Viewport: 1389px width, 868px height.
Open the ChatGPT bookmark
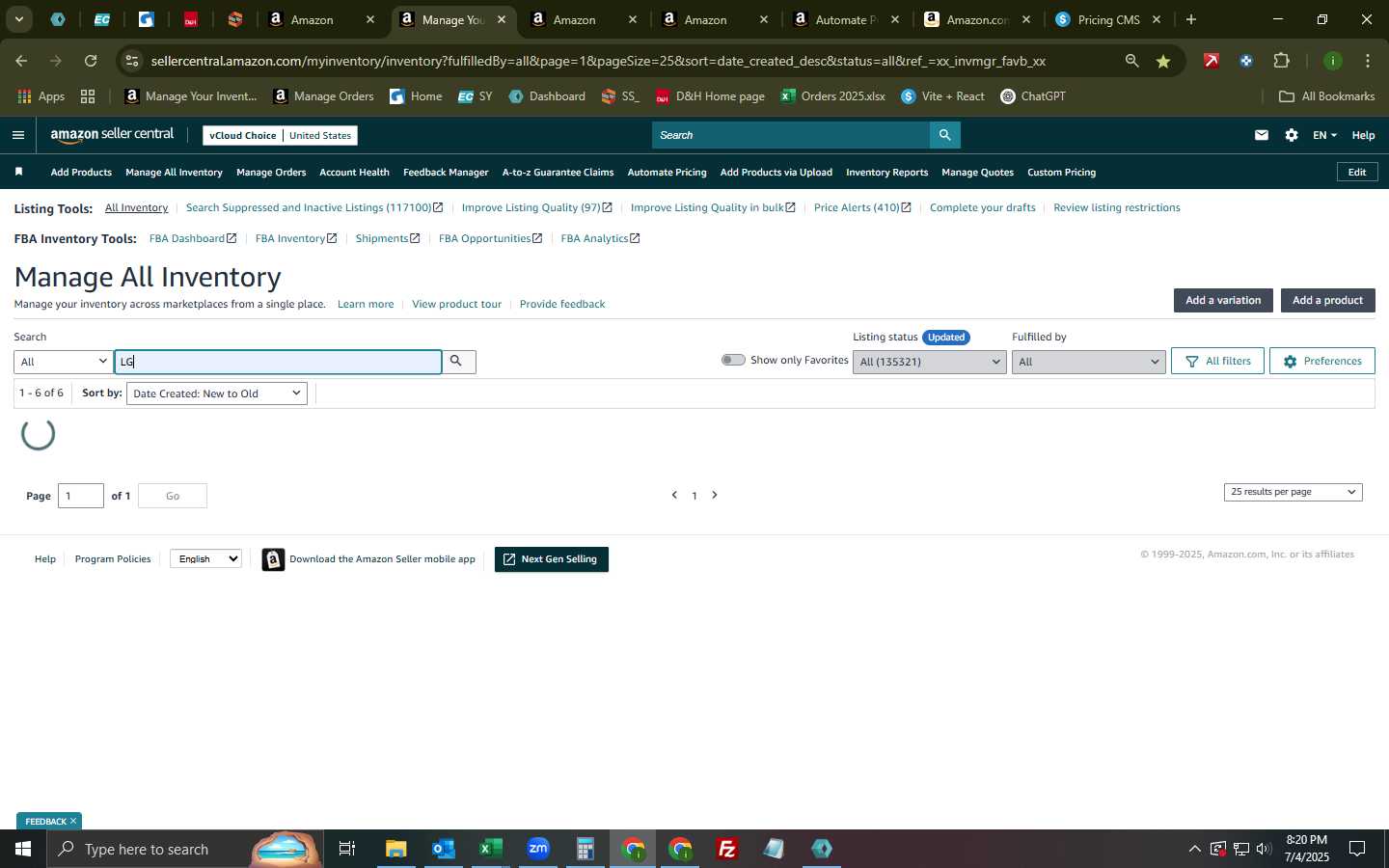click(1033, 96)
